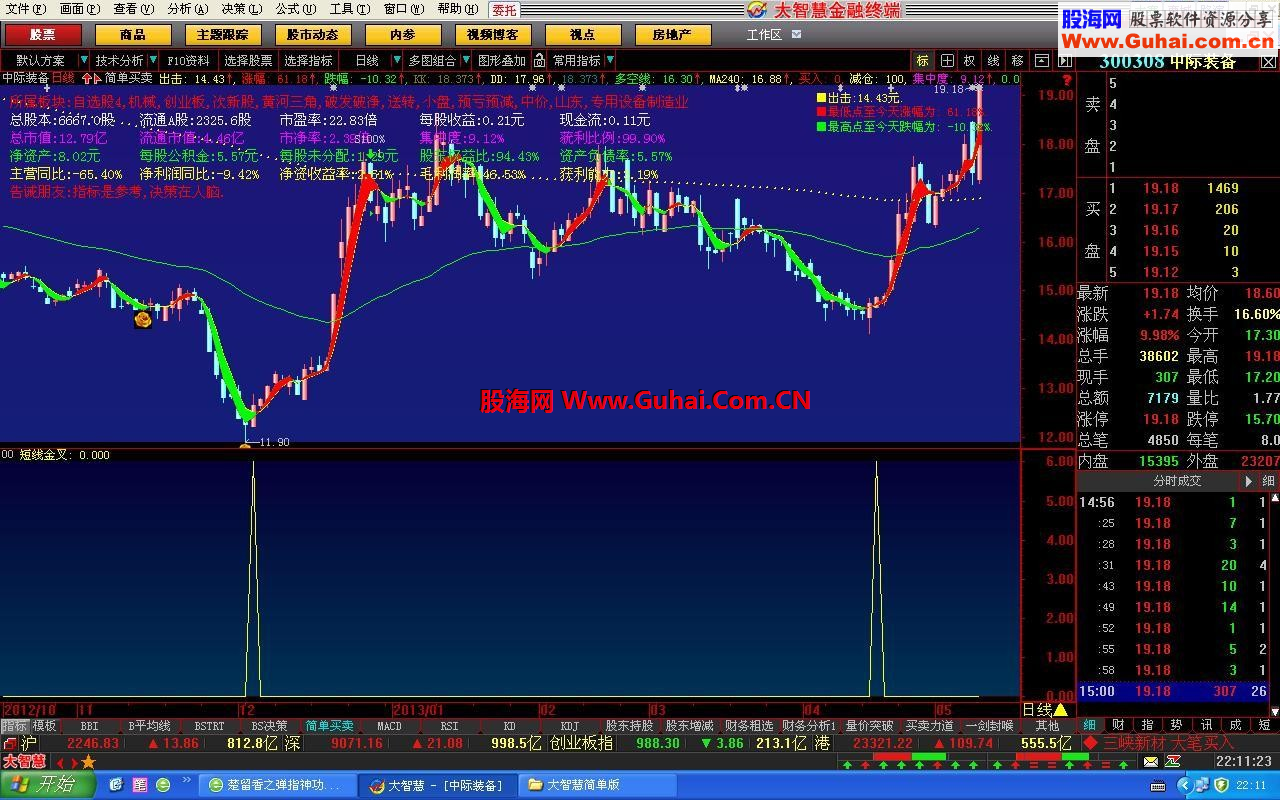The image size is (1280, 800).
Task: Click the mail envelope icon in status bar
Action: 1153,762
